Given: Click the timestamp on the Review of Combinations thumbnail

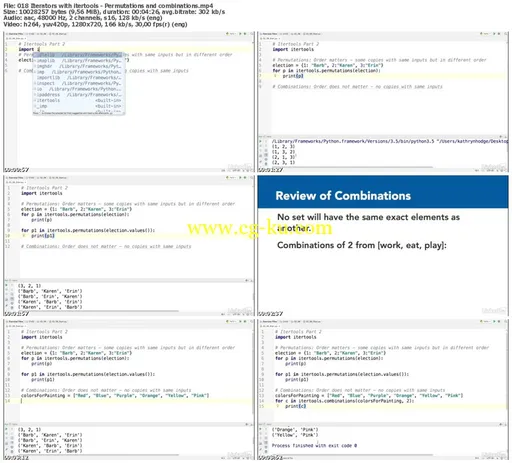Looking at the screenshot, I should tap(271, 314).
